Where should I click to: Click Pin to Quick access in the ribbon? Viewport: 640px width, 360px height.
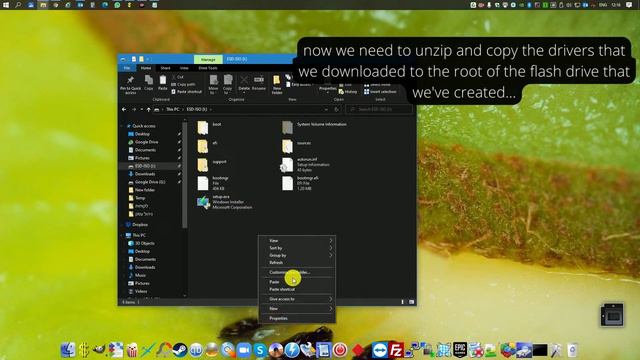130,84
